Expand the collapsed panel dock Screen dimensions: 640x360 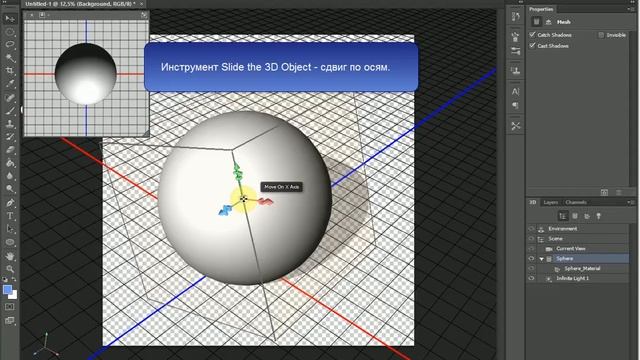tap(520, 2)
